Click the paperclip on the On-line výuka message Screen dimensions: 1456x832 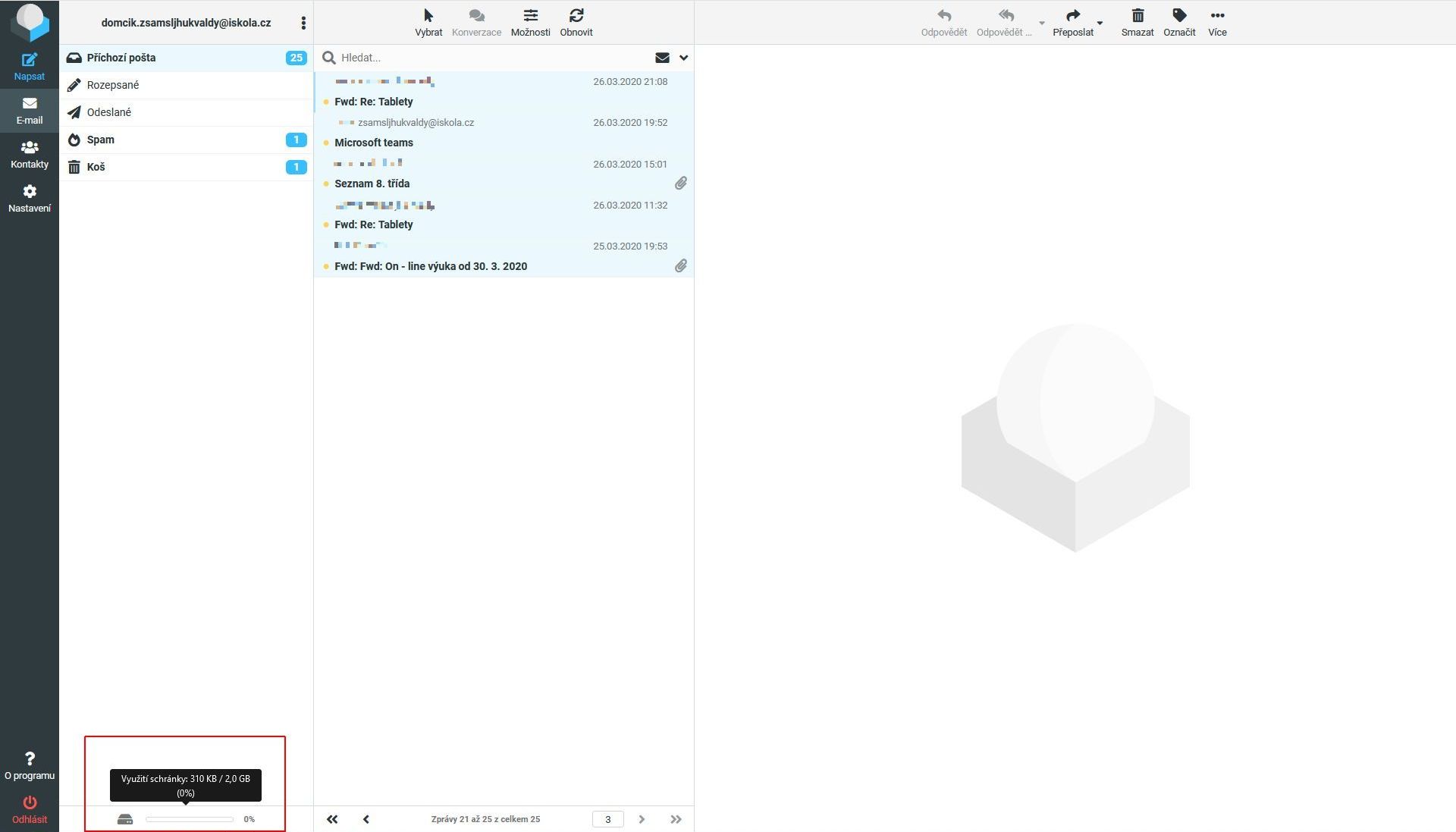681,266
